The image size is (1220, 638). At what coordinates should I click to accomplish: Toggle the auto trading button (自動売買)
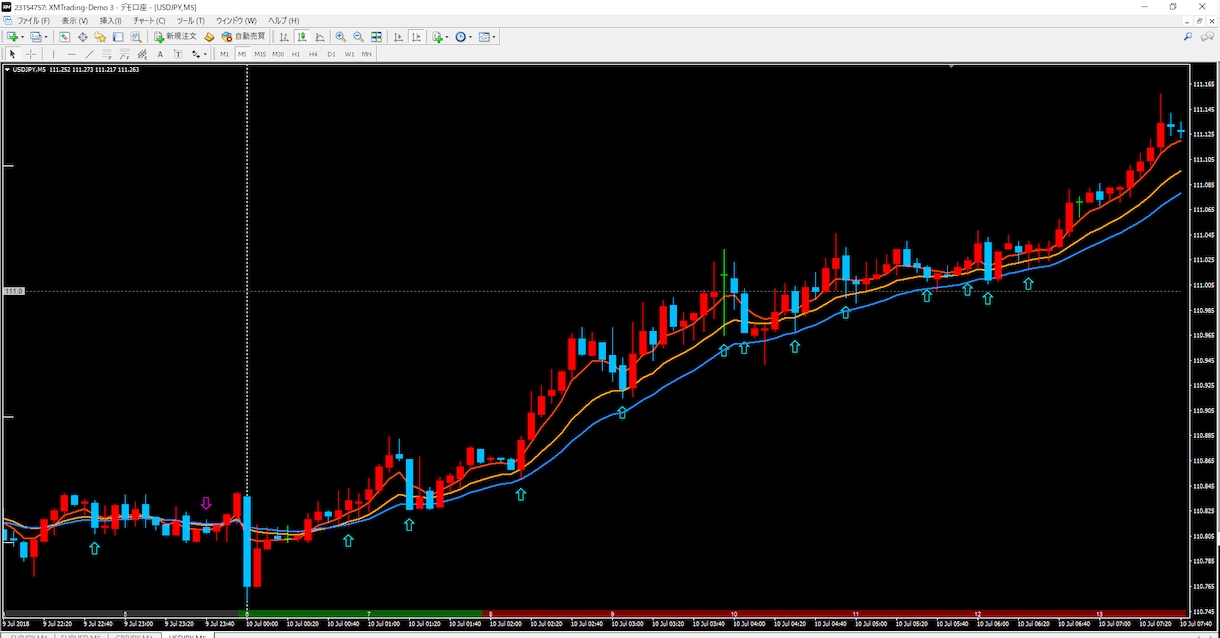244,37
